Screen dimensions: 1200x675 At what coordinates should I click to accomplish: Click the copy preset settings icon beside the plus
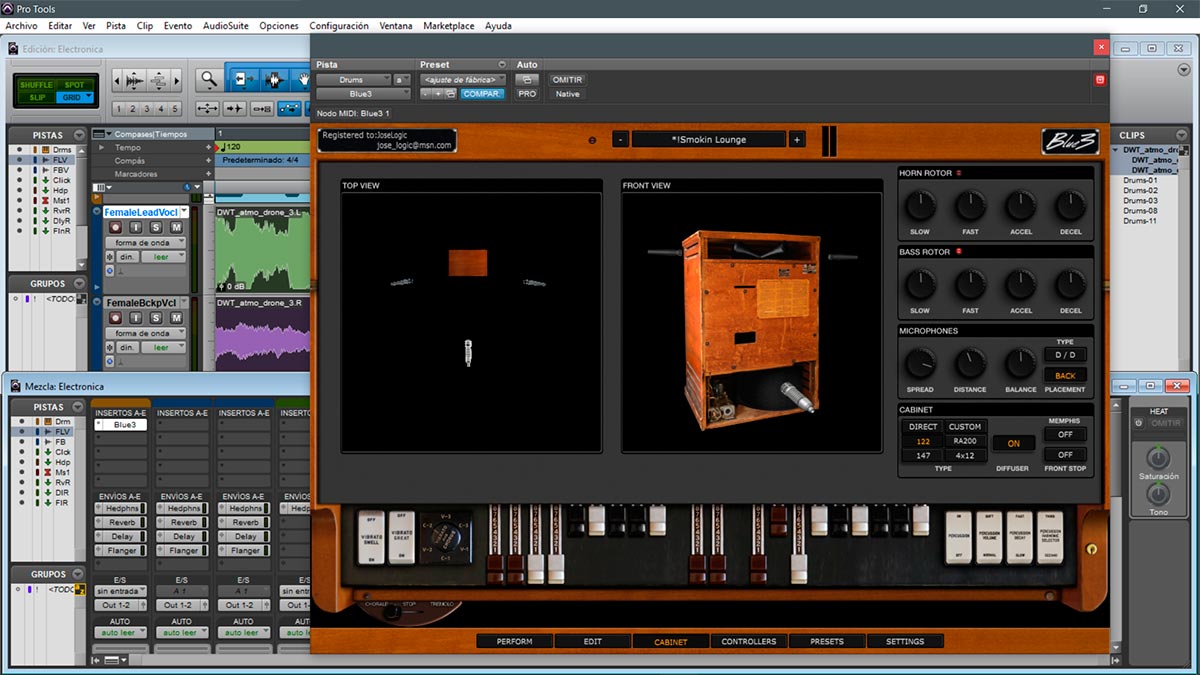coord(451,94)
